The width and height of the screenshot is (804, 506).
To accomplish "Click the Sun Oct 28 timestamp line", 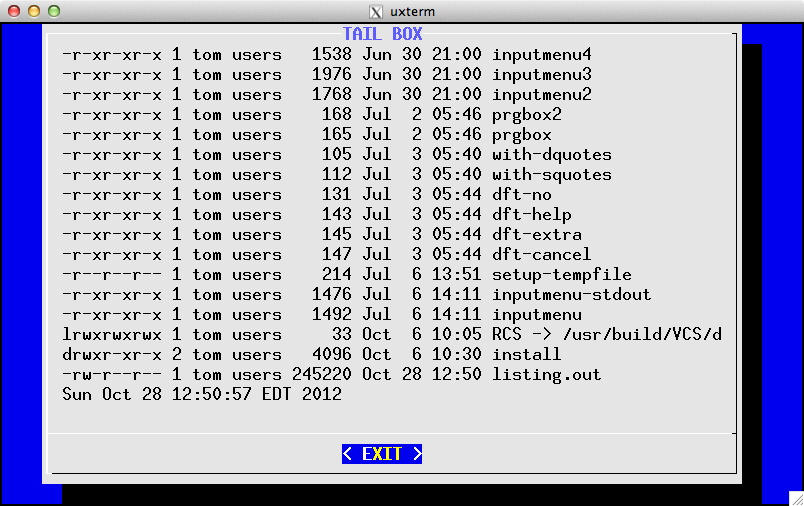I will (201, 394).
